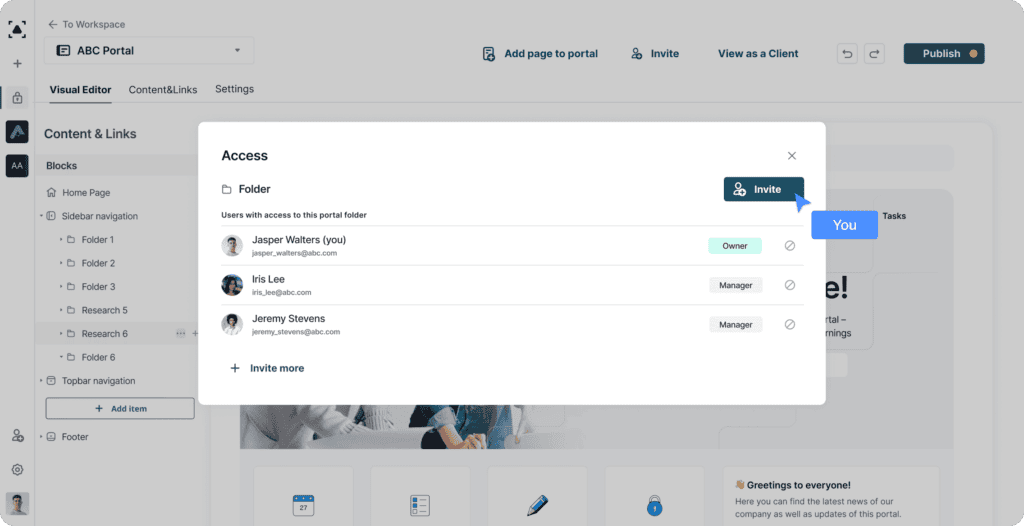This screenshot has height=526, width=1024.
Task: Close the Access dialog
Action: (x=792, y=156)
